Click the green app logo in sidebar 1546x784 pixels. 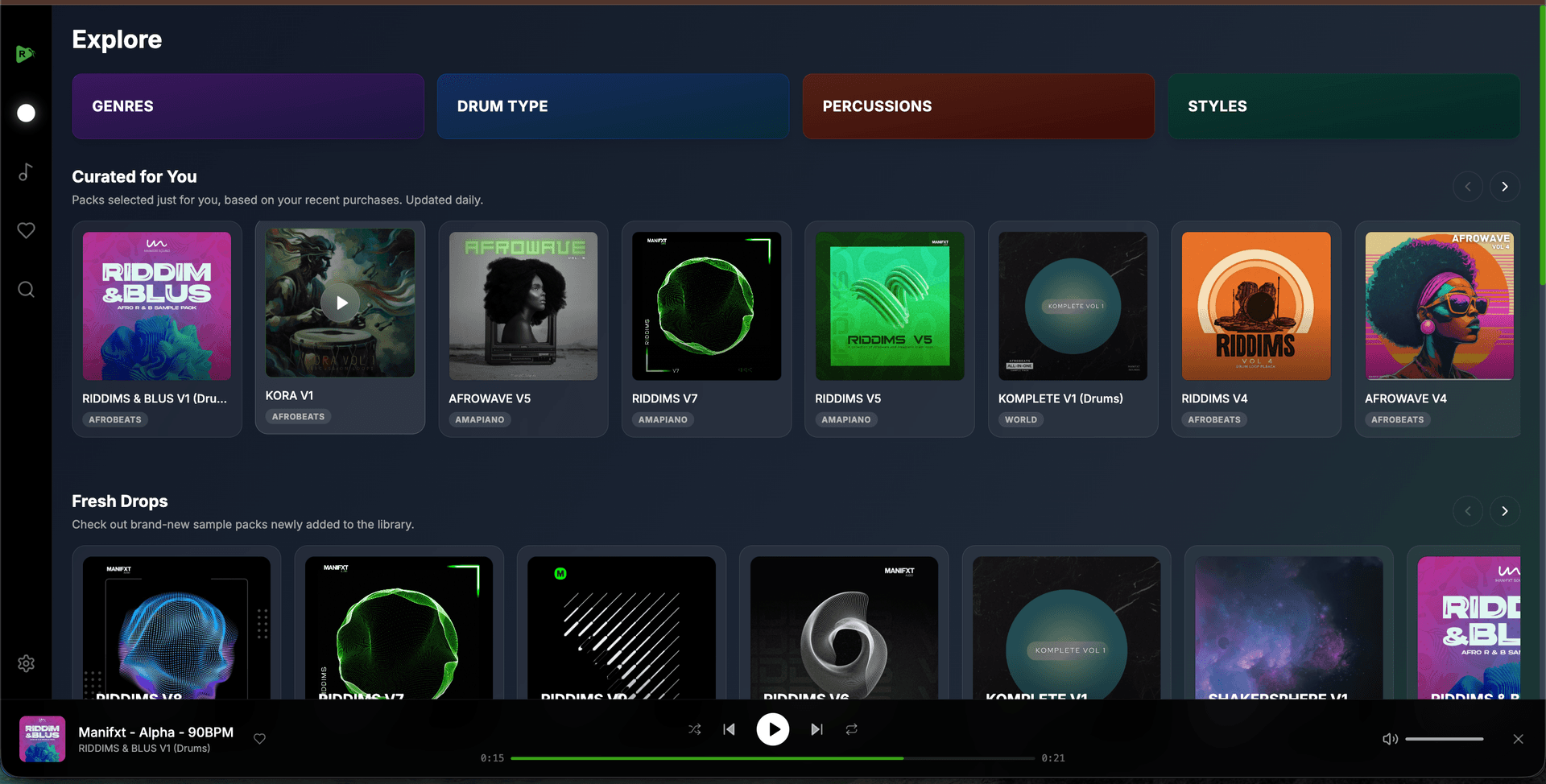[x=25, y=54]
